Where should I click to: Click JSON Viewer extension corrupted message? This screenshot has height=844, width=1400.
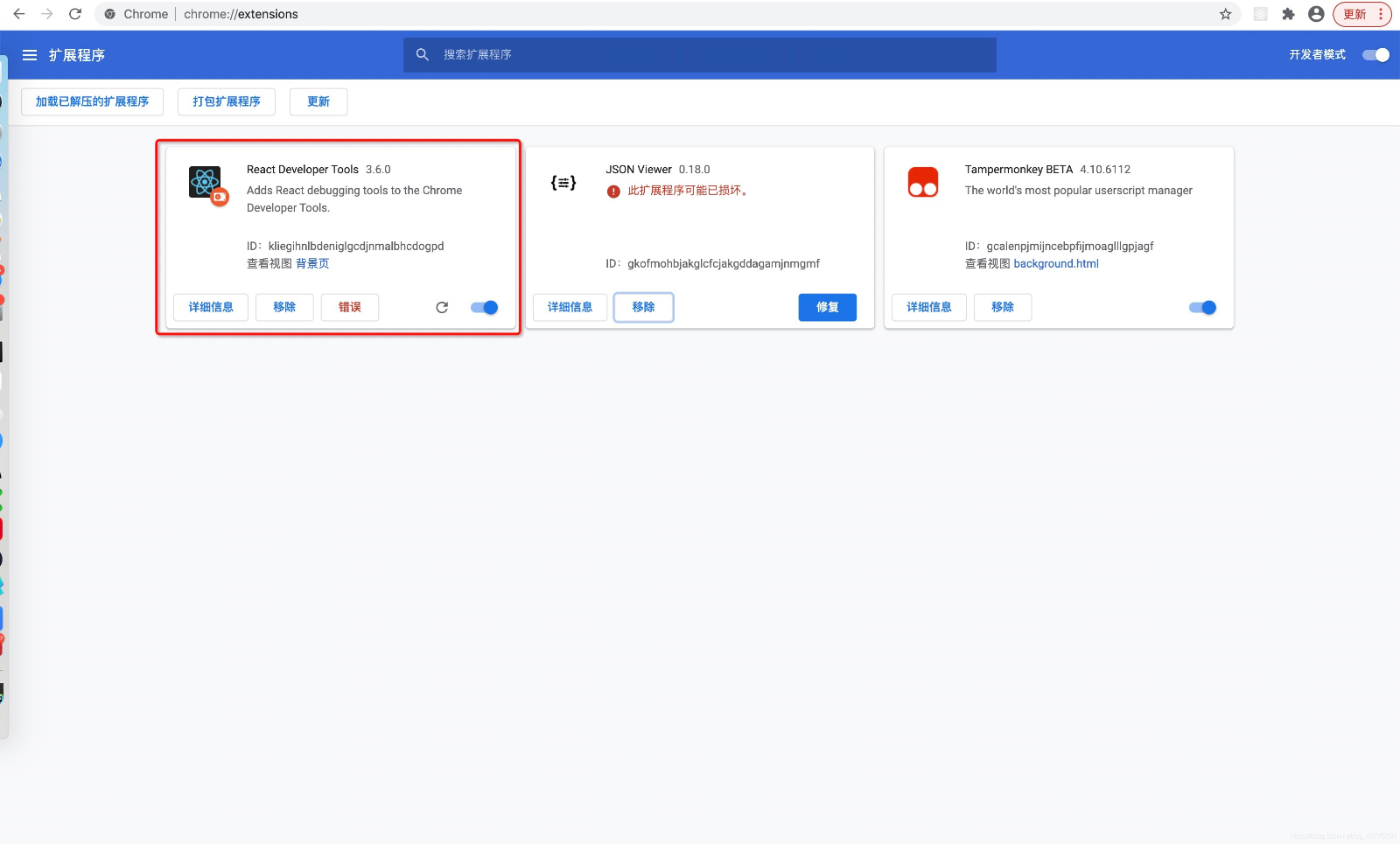(x=688, y=191)
